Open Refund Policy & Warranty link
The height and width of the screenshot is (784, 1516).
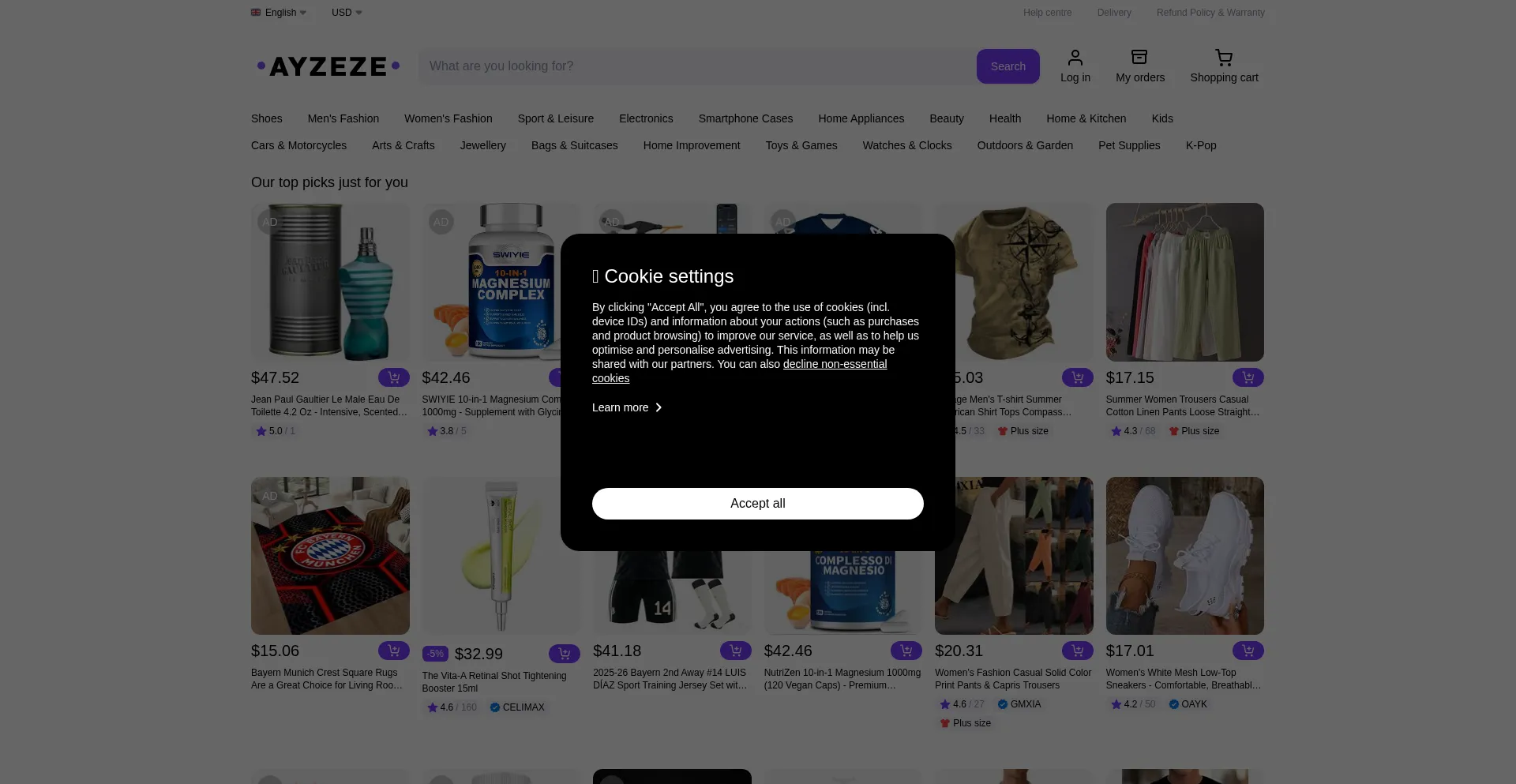[1210, 13]
